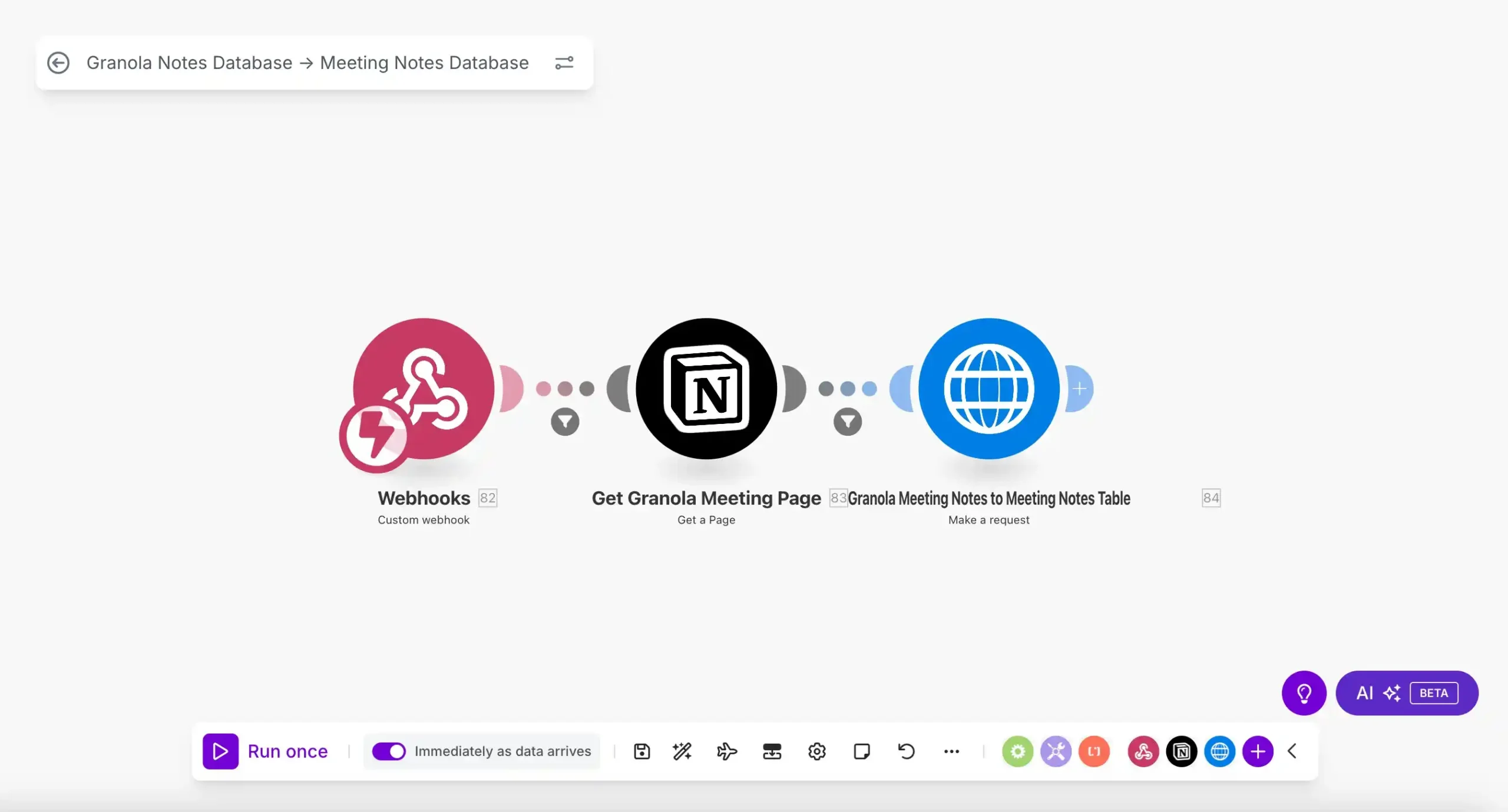Click Run once play button
Screen dimensions: 1508x812
[220, 751]
